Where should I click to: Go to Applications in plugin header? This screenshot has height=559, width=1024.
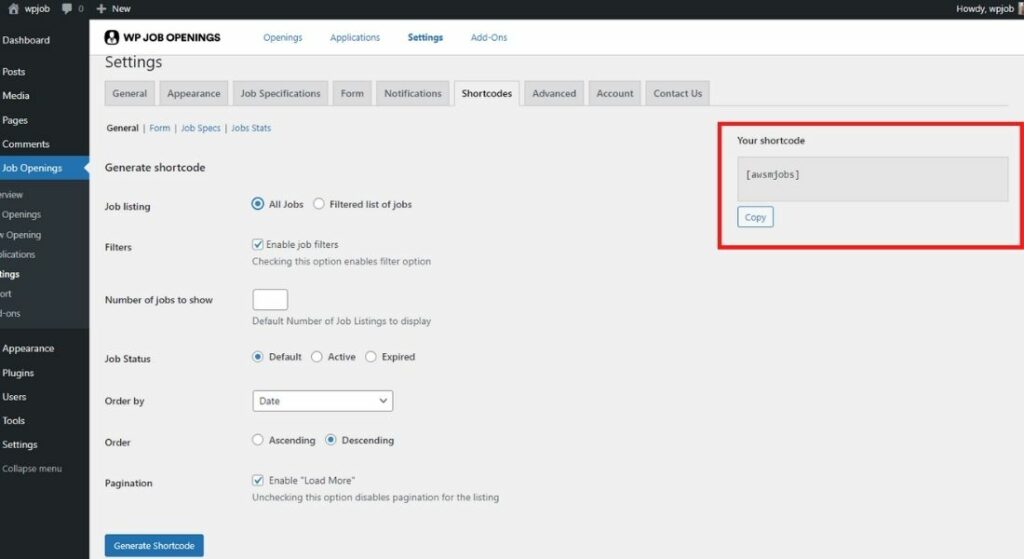tap(355, 37)
